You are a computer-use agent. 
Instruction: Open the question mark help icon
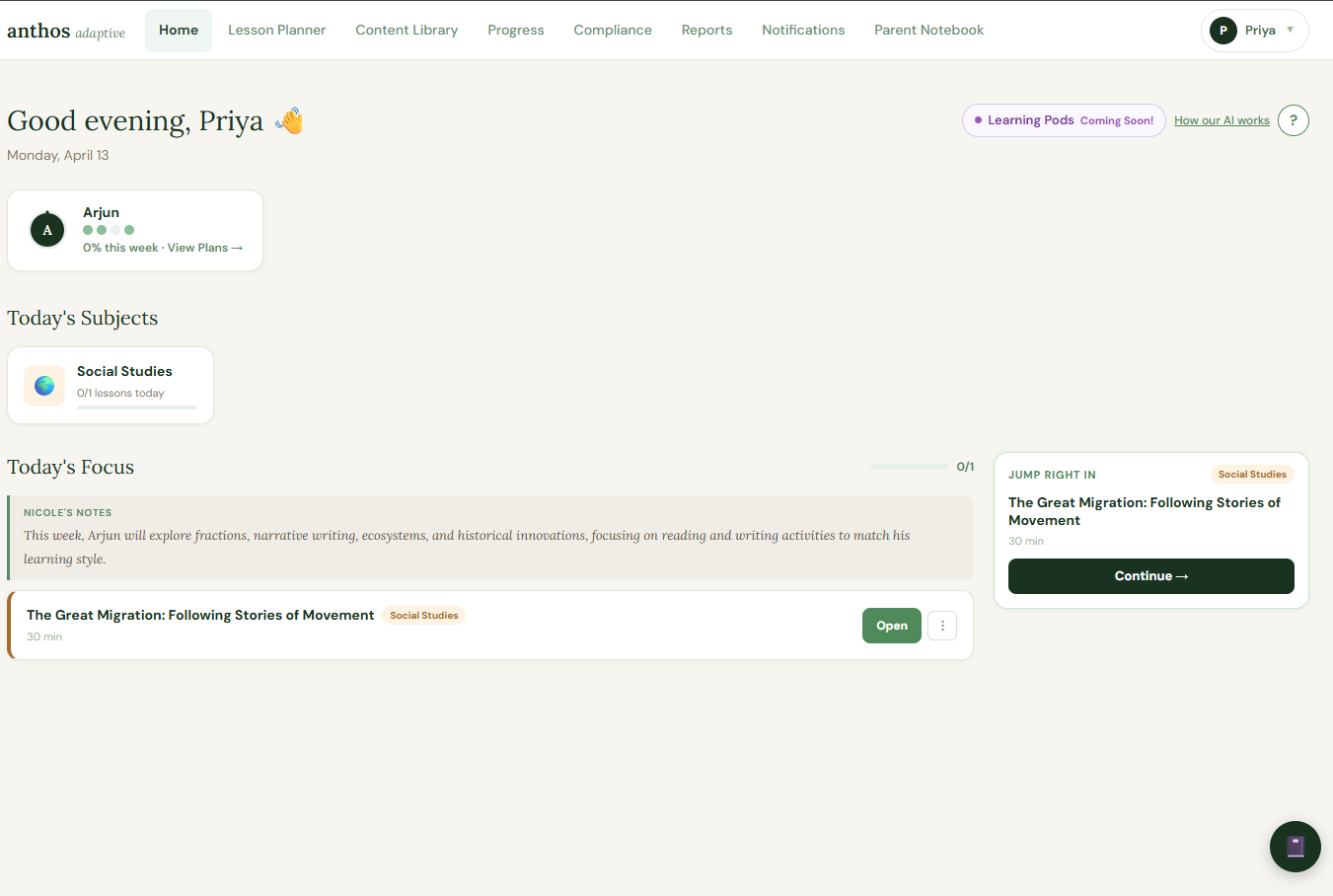tap(1294, 119)
